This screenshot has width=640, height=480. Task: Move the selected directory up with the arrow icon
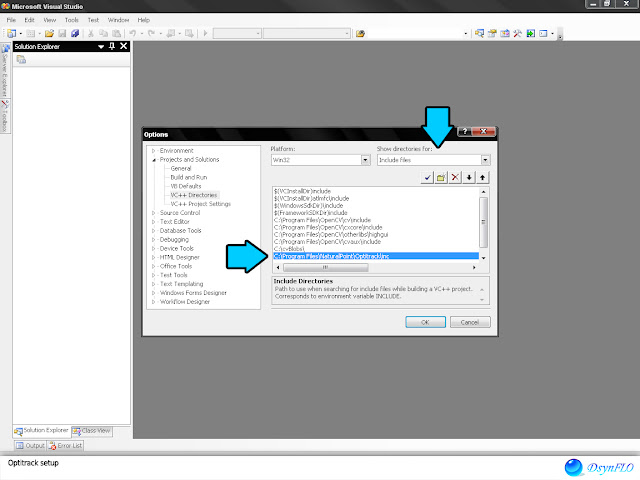[483, 178]
